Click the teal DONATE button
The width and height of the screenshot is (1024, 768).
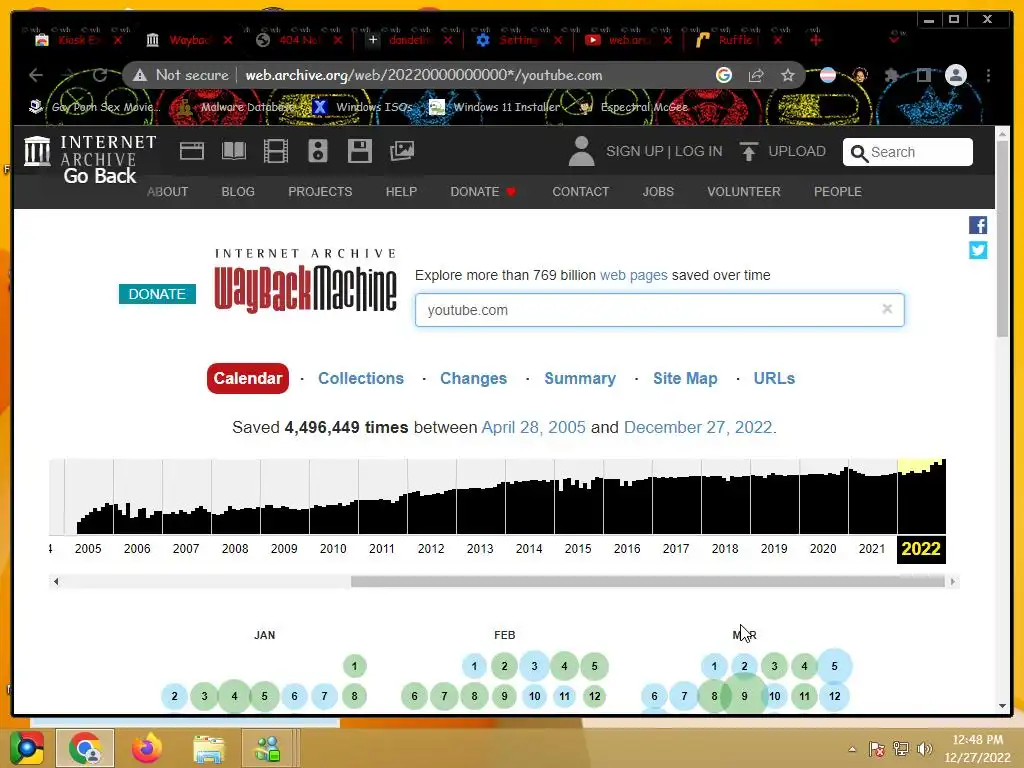tap(157, 294)
